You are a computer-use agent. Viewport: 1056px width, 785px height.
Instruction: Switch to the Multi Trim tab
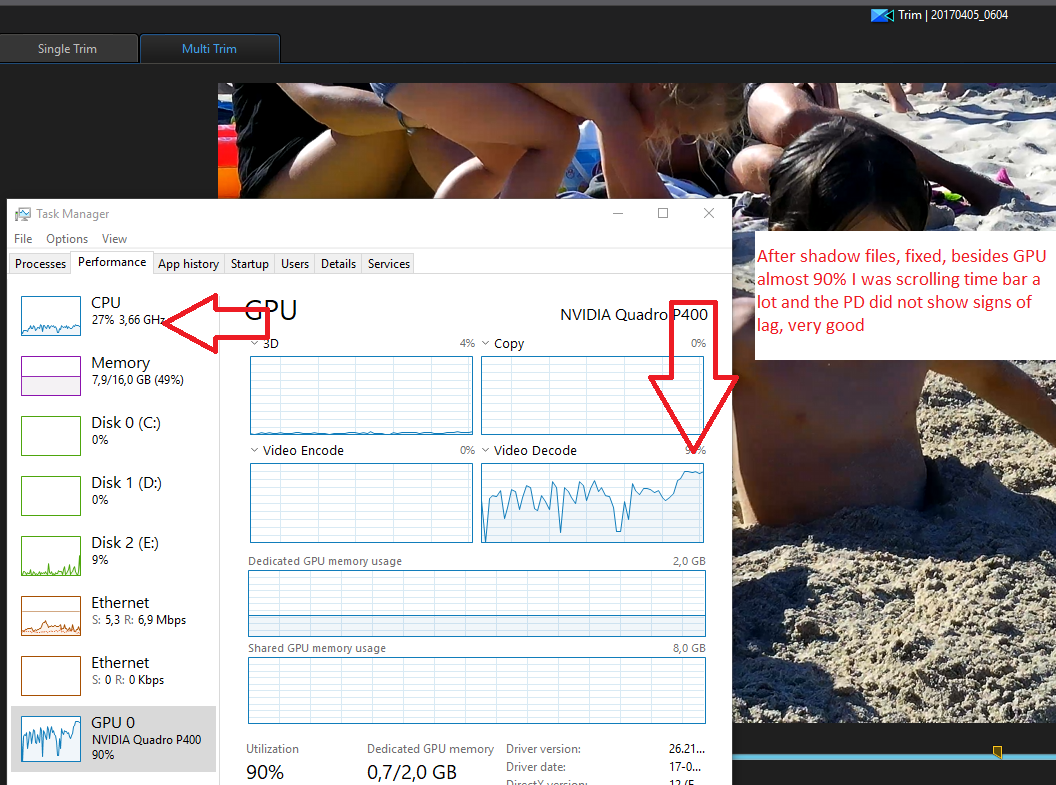[x=209, y=48]
